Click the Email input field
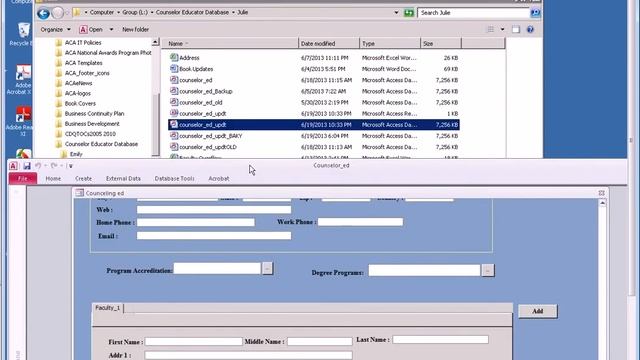 214,236
